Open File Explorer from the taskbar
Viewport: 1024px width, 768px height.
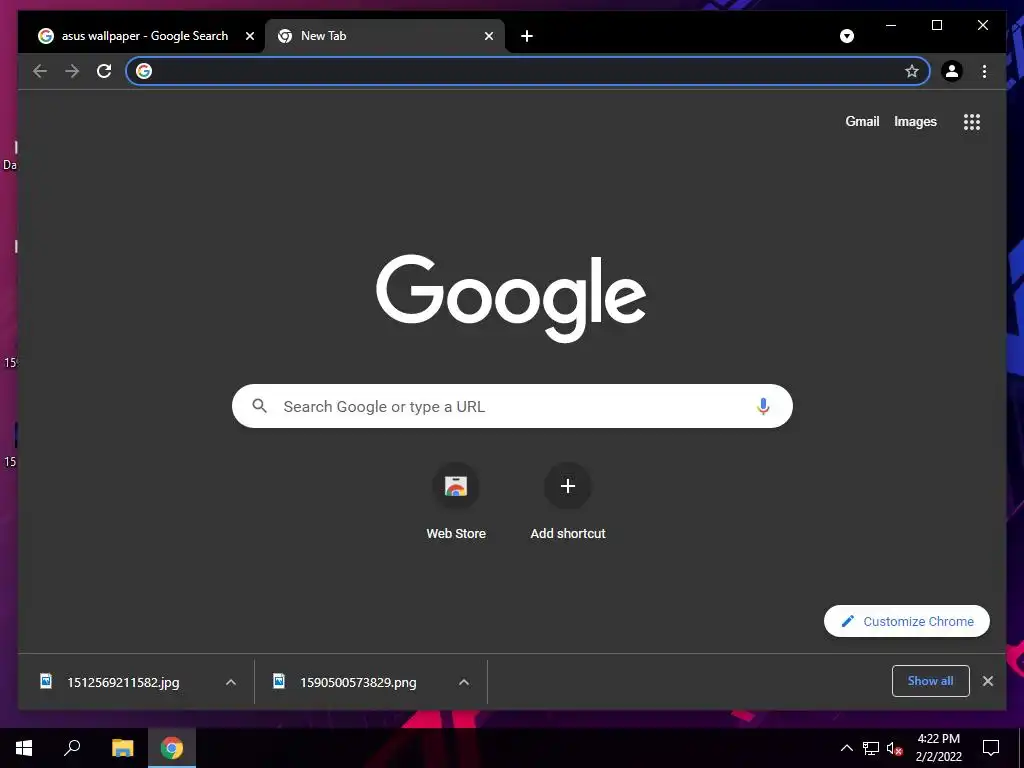pyautogui.click(x=122, y=748)
